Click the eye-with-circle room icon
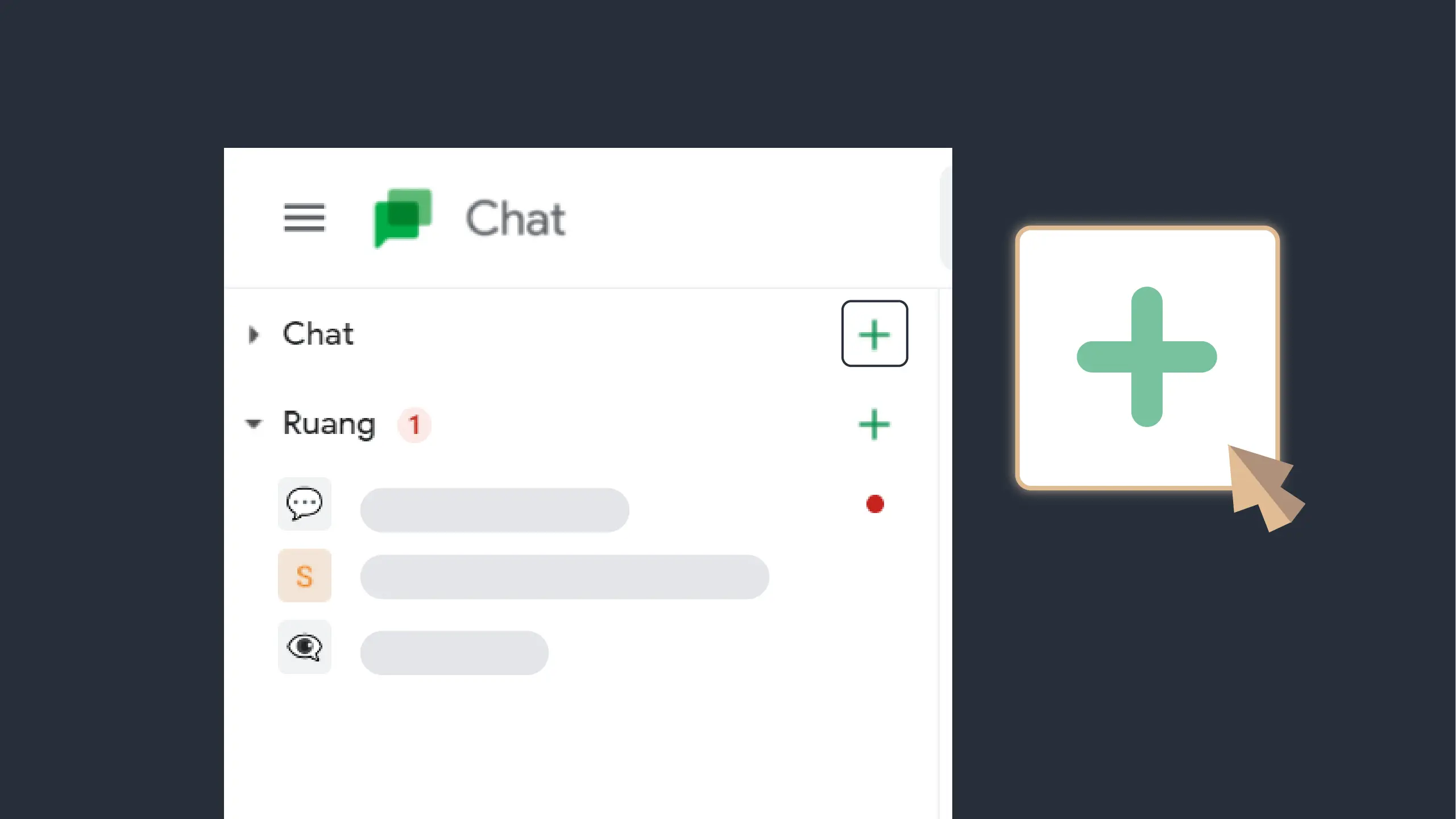The width and height of the screenshot is (1456, 819). pyautogui.click(x=304, y=648)
